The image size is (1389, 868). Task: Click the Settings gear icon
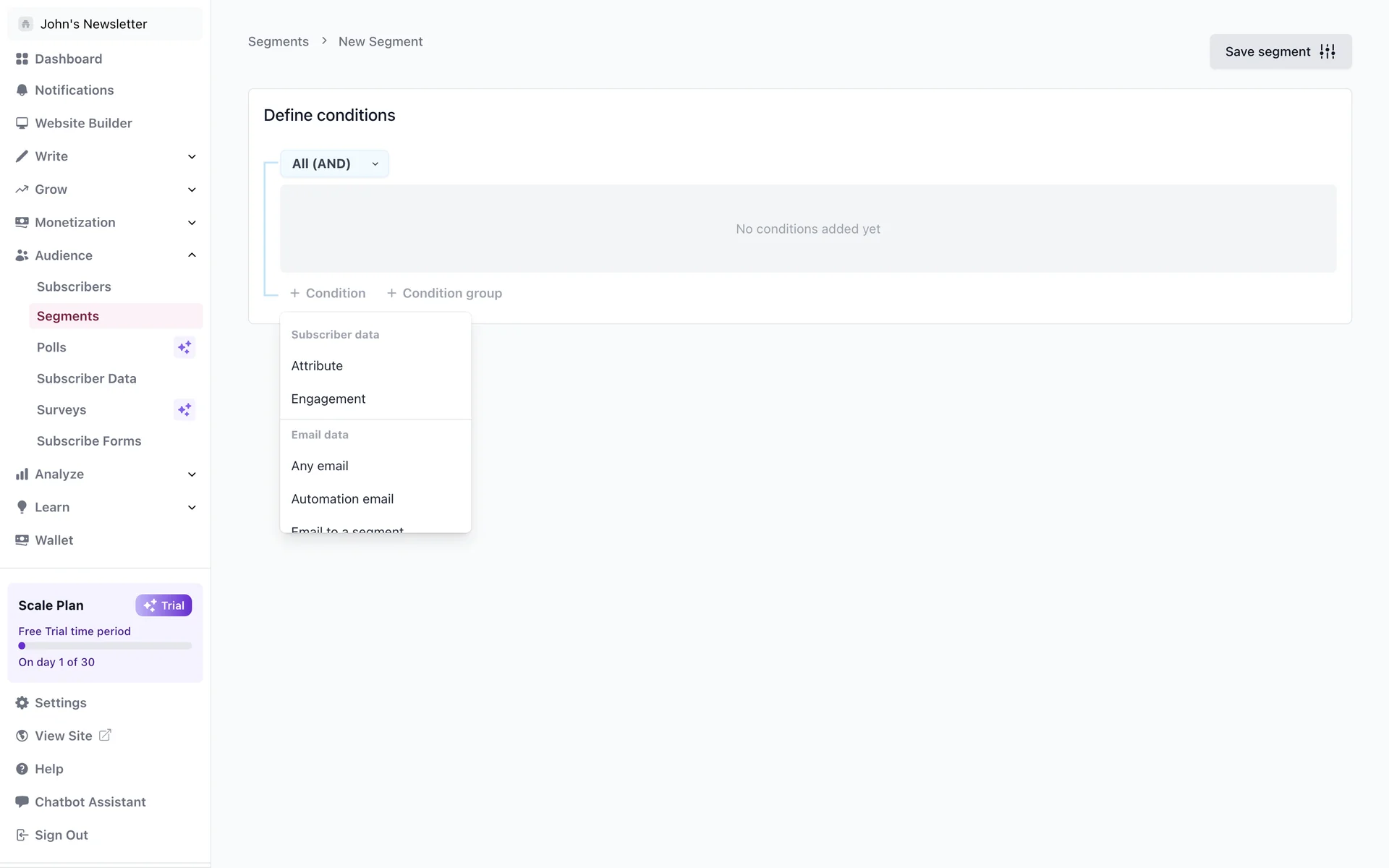click(22, 703)
